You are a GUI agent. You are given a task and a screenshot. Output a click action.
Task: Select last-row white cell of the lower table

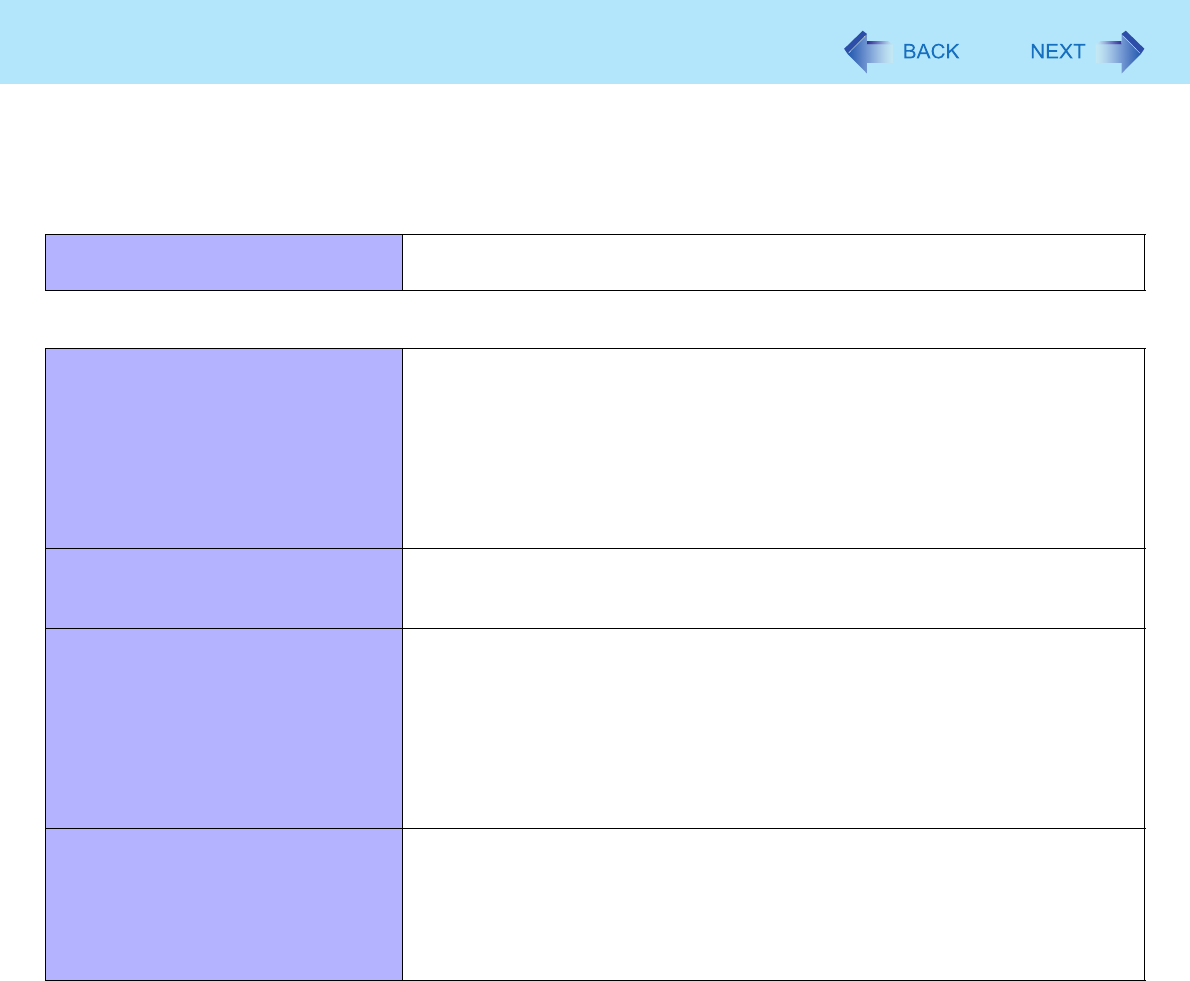pos(772,904)
